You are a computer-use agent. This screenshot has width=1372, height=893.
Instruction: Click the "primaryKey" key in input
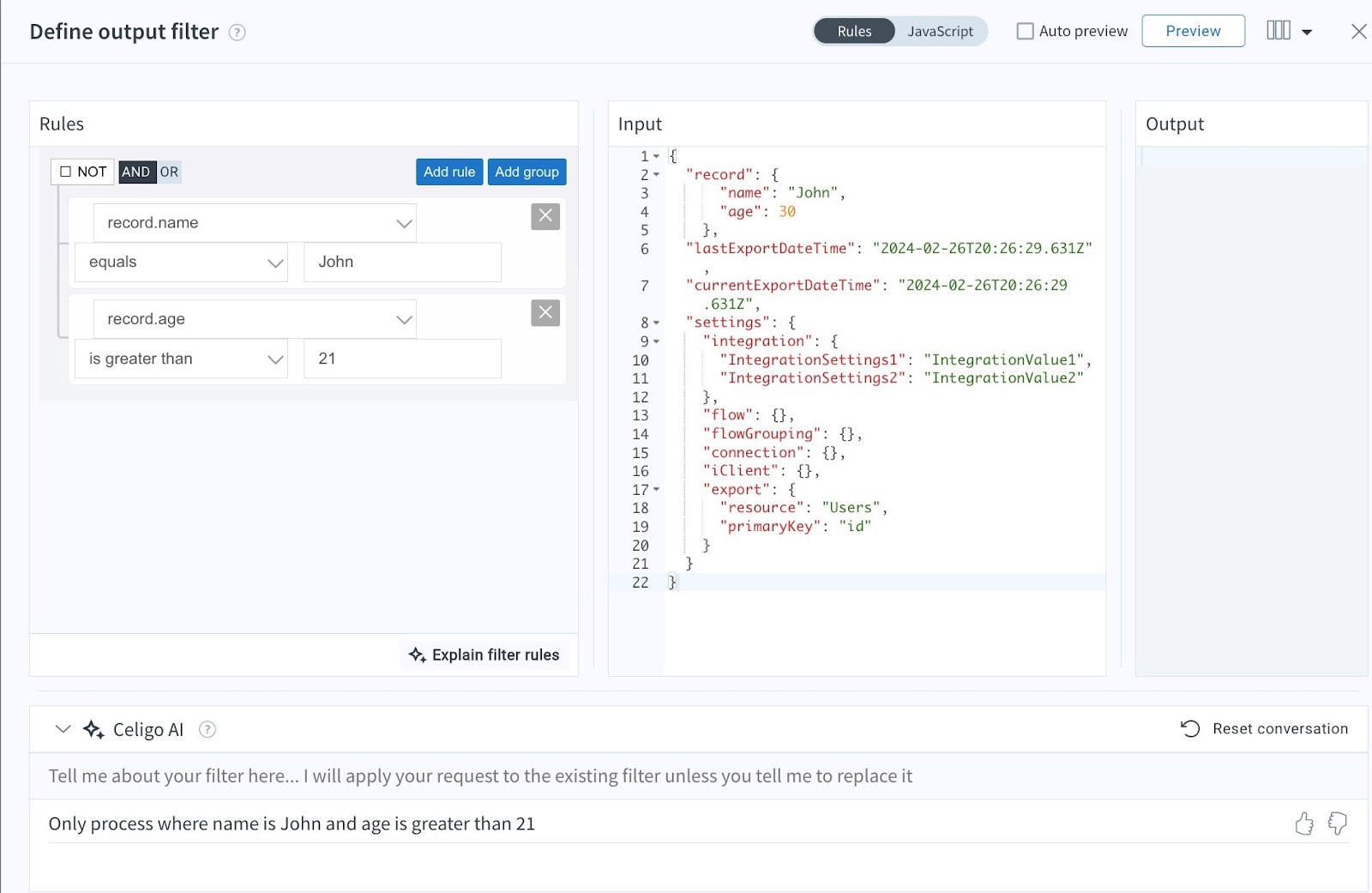(x=770, y=527)
